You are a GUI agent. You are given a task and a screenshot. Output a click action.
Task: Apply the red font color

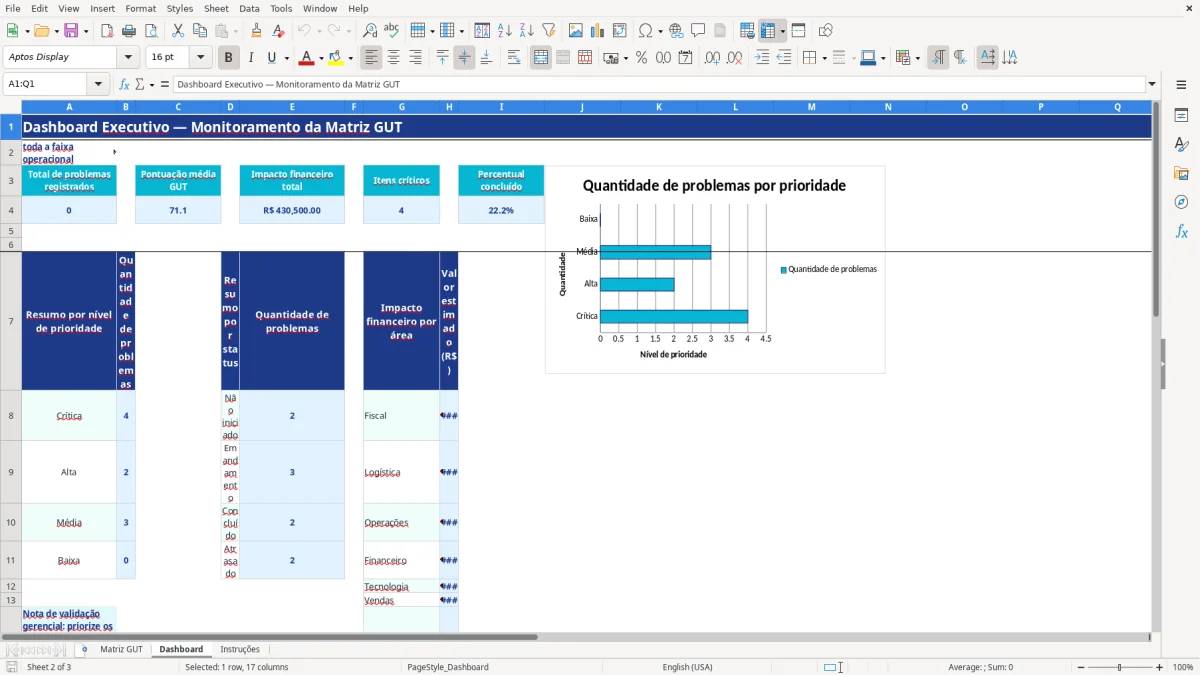tap(307, 58)
